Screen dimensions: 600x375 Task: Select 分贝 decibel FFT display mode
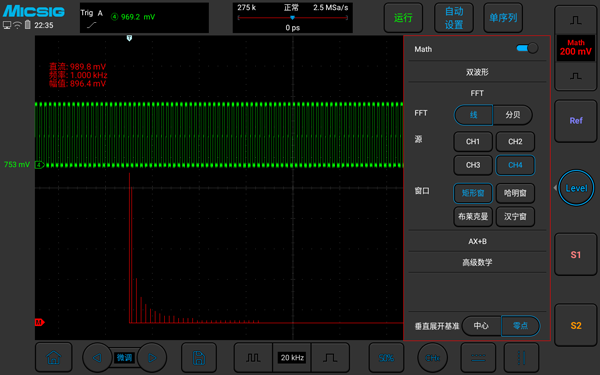513,115
